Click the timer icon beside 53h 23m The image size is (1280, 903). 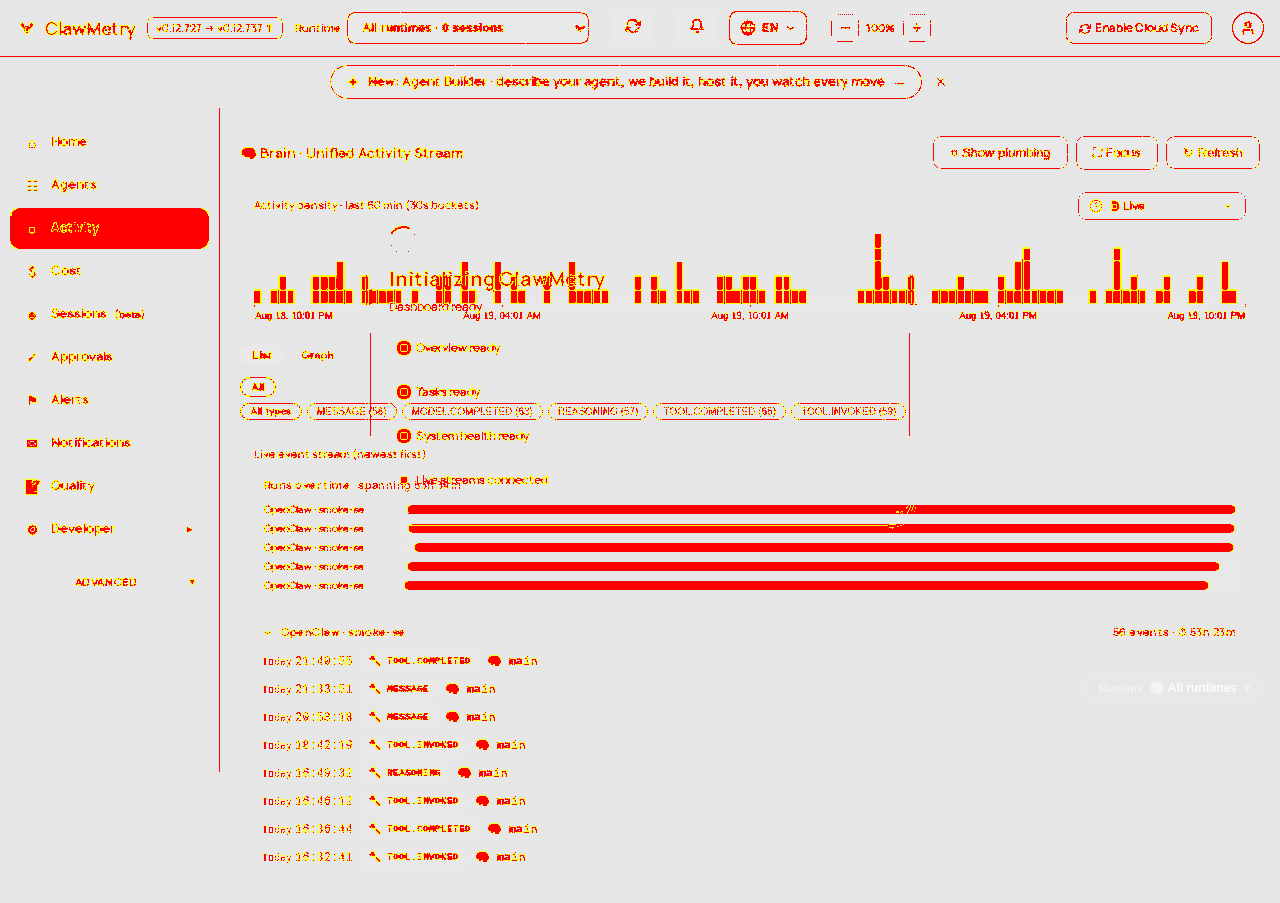pyautogui.click(x=1182, y=633)
